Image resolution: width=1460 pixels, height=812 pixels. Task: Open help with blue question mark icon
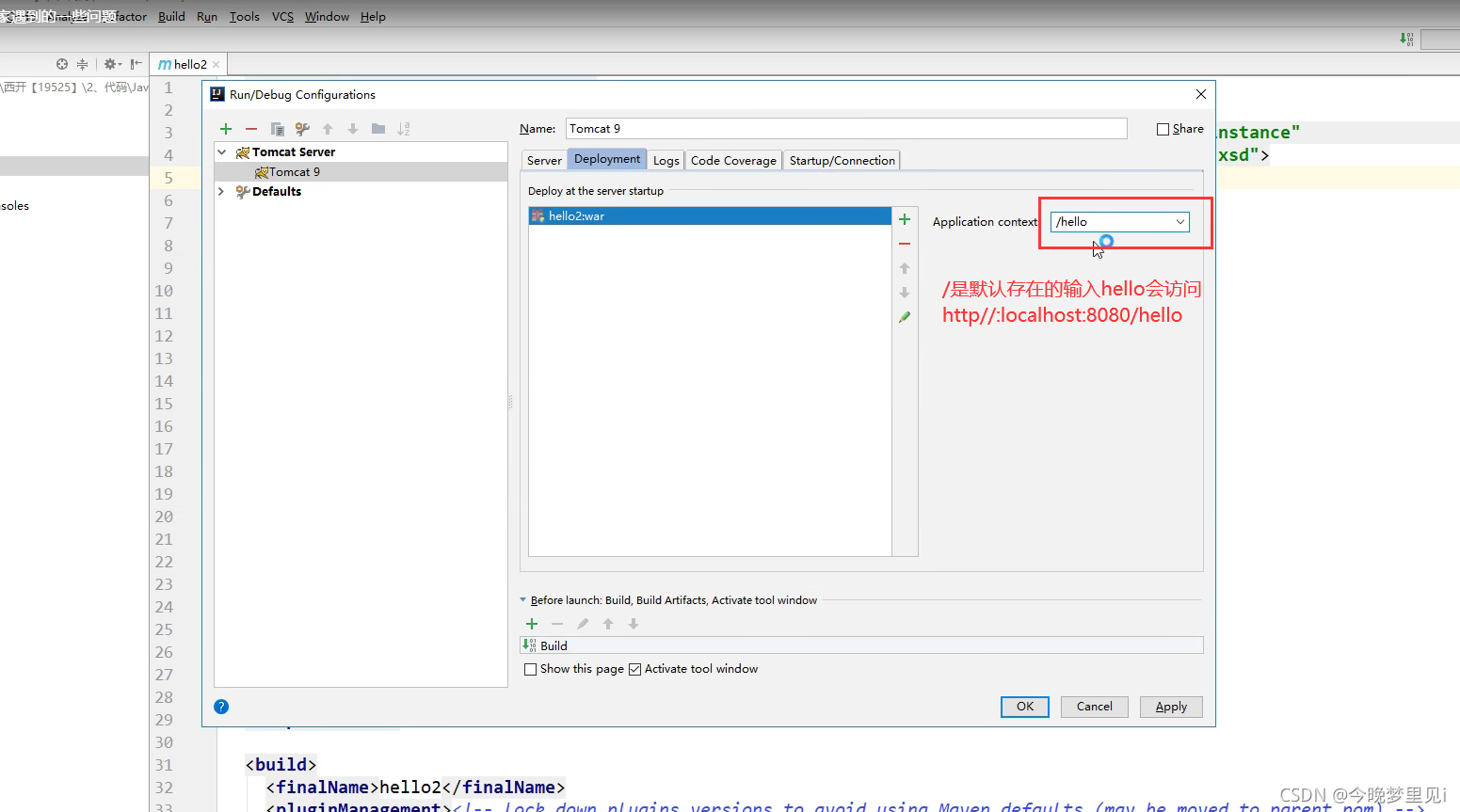(x=221, y=707)
